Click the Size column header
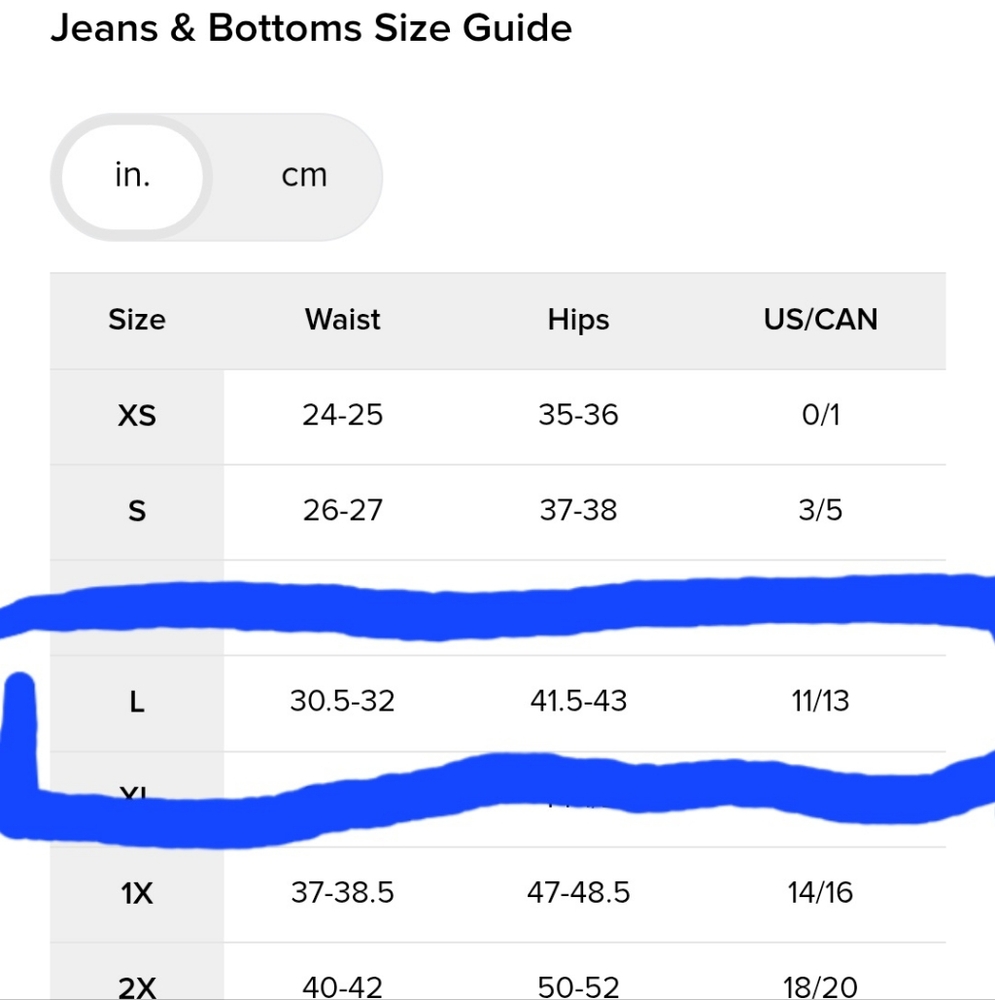This screenshot has height=1000, width=995. (x=137, y=320)
